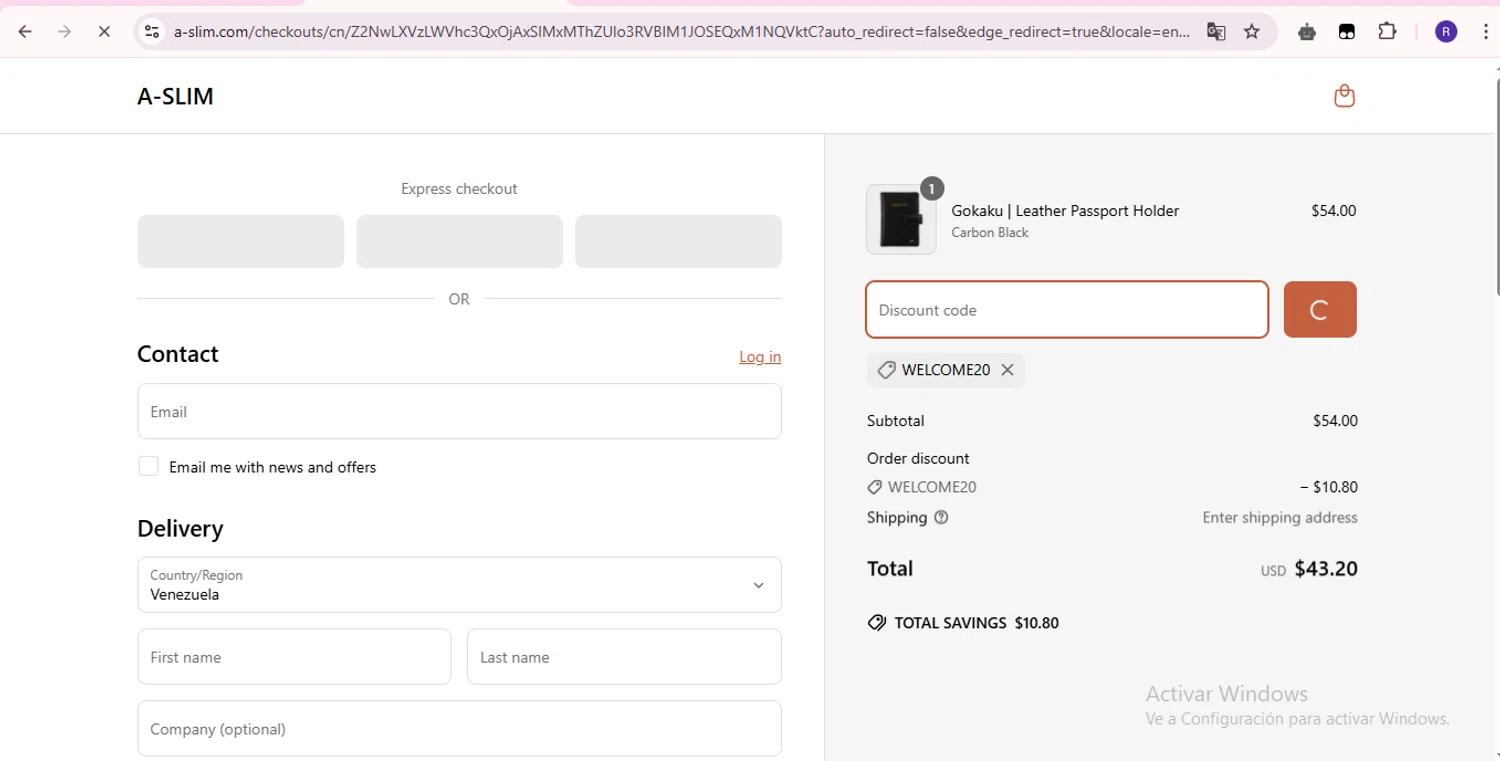
Task: Click the Enter shipping address text
Action: tap(1280, 518)
